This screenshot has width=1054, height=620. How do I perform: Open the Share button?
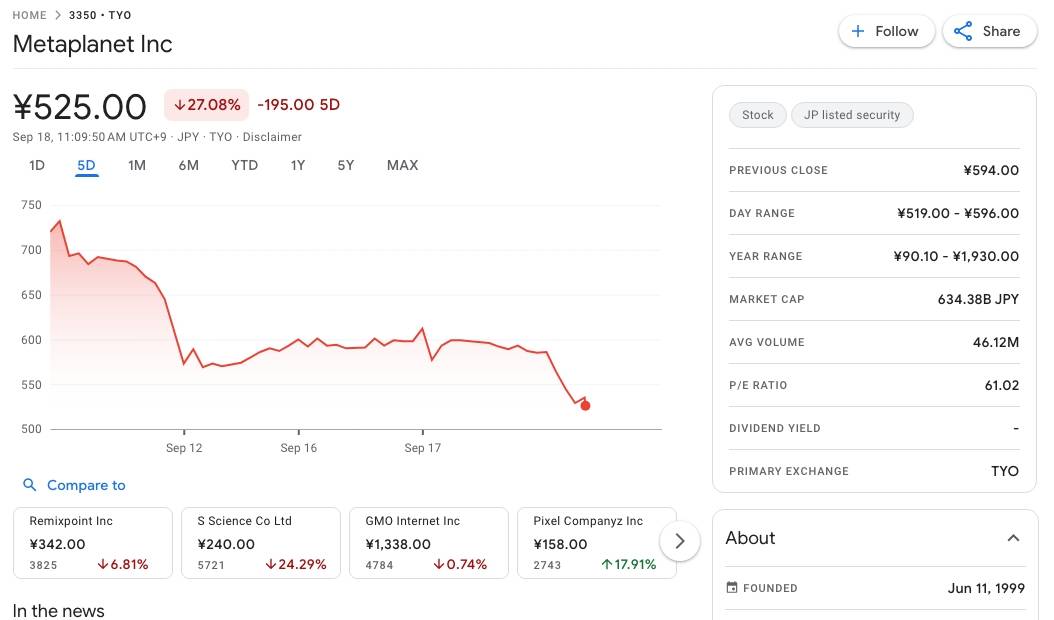click(x=989, y=31)
